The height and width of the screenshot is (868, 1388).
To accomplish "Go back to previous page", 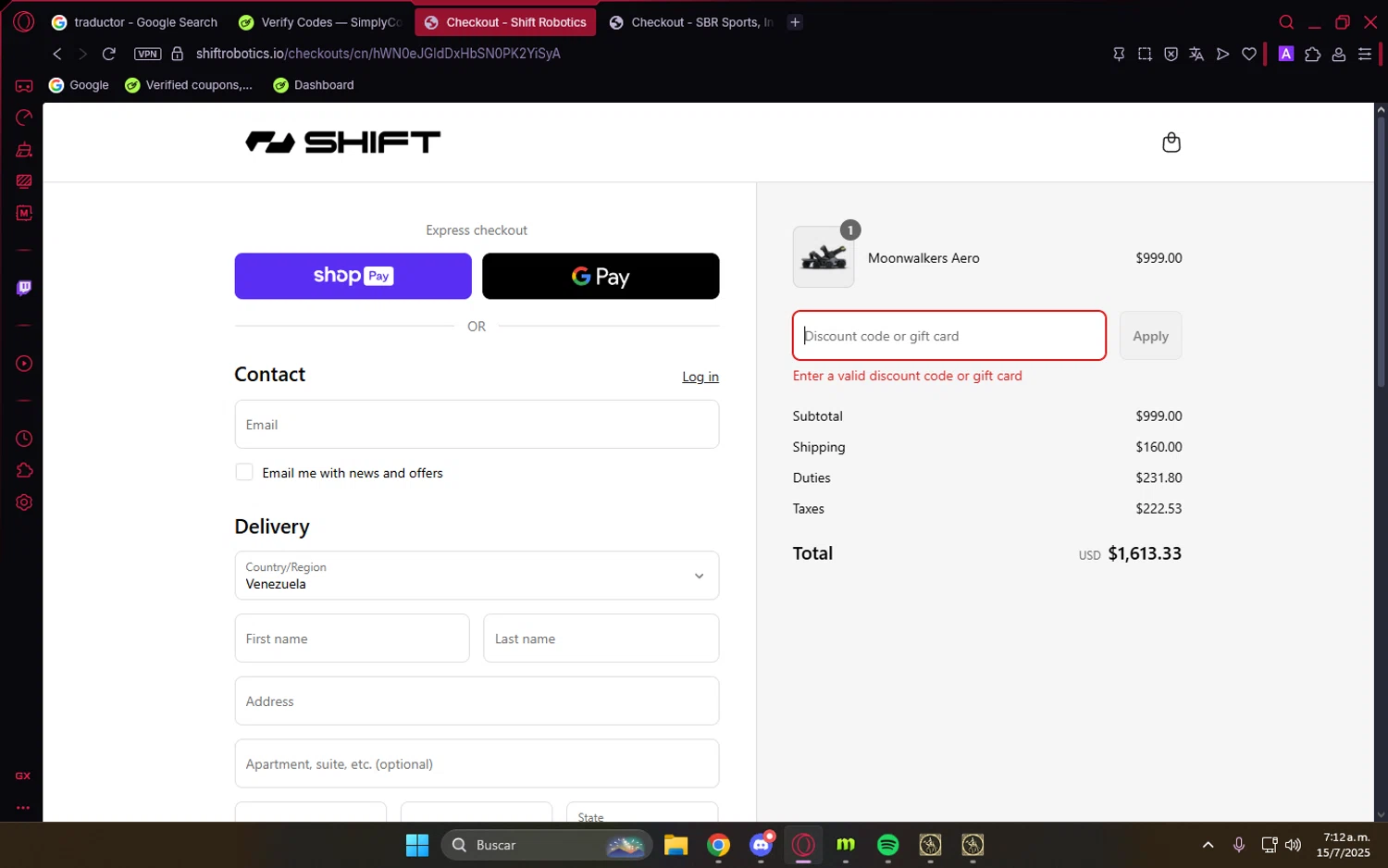I will 57,54.
